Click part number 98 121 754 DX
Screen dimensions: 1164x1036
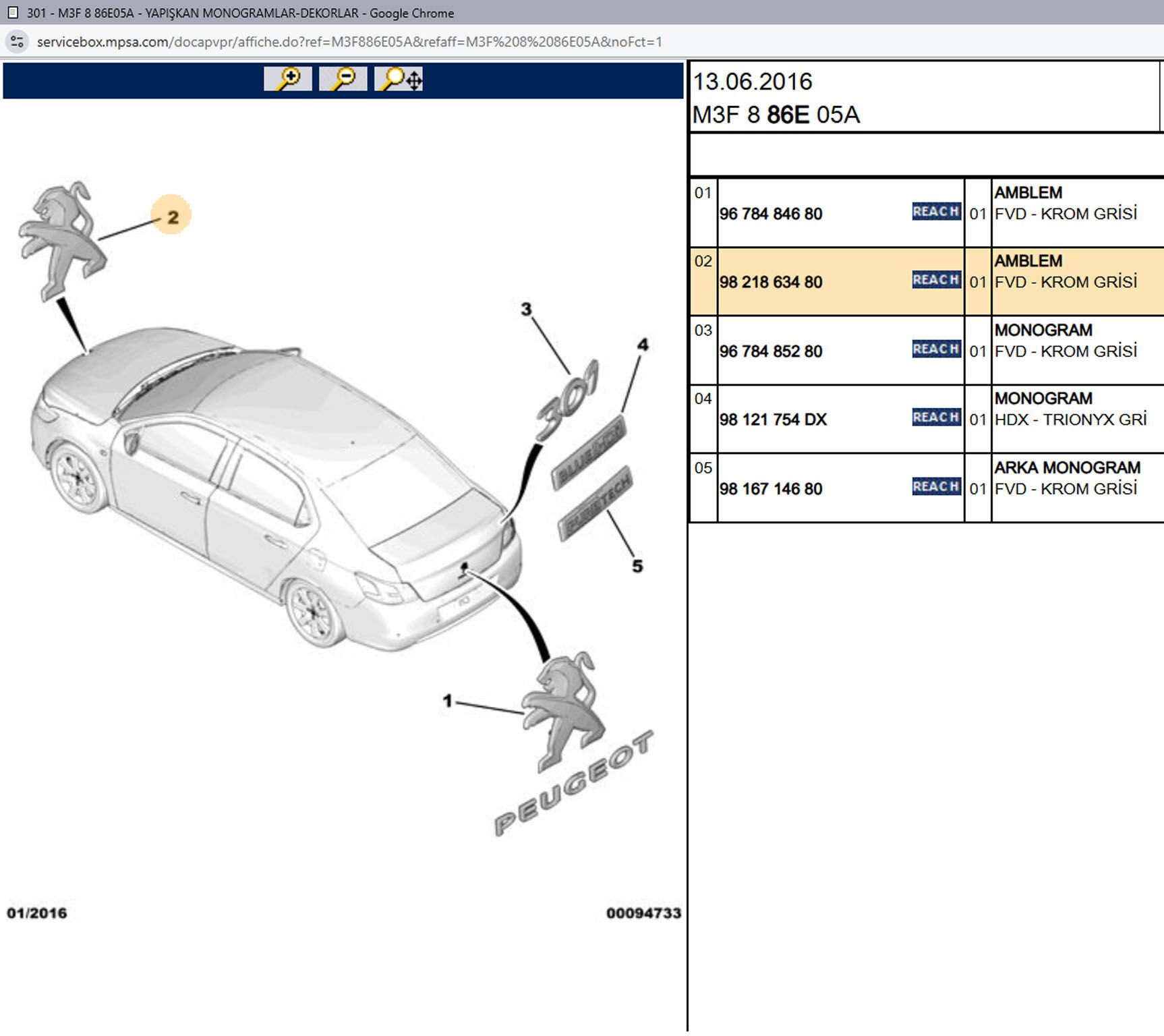click(773, 420)
